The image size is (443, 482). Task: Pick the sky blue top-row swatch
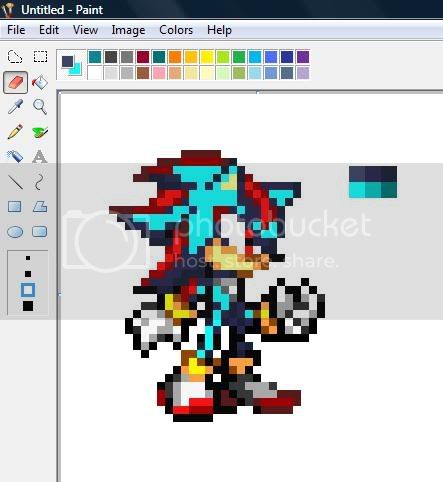[x=255, y=57]
